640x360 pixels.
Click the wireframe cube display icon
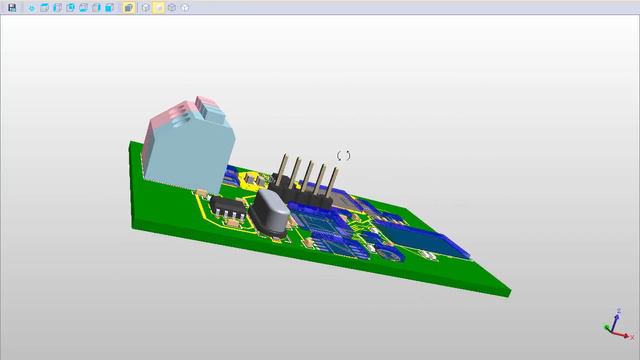145,7
